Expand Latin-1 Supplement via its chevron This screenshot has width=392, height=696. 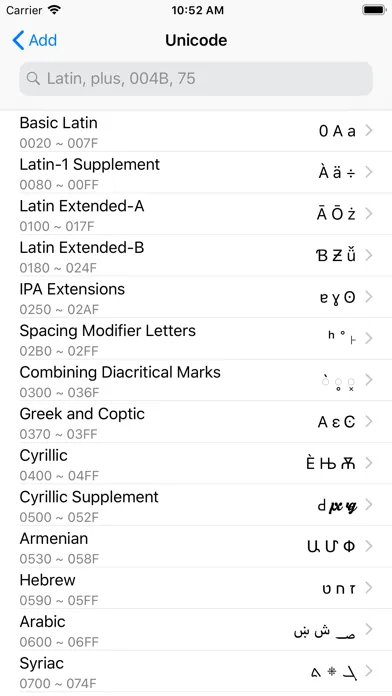coord(368,172)
